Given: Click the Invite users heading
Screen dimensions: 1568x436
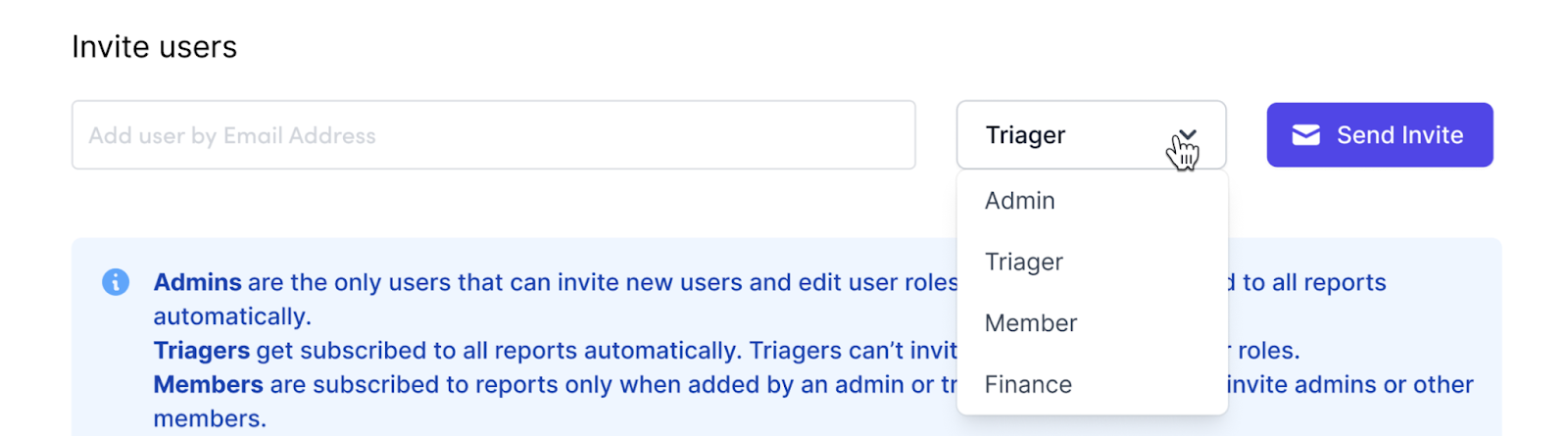Looking at the screenshot, I should click(x=155, y=47).
